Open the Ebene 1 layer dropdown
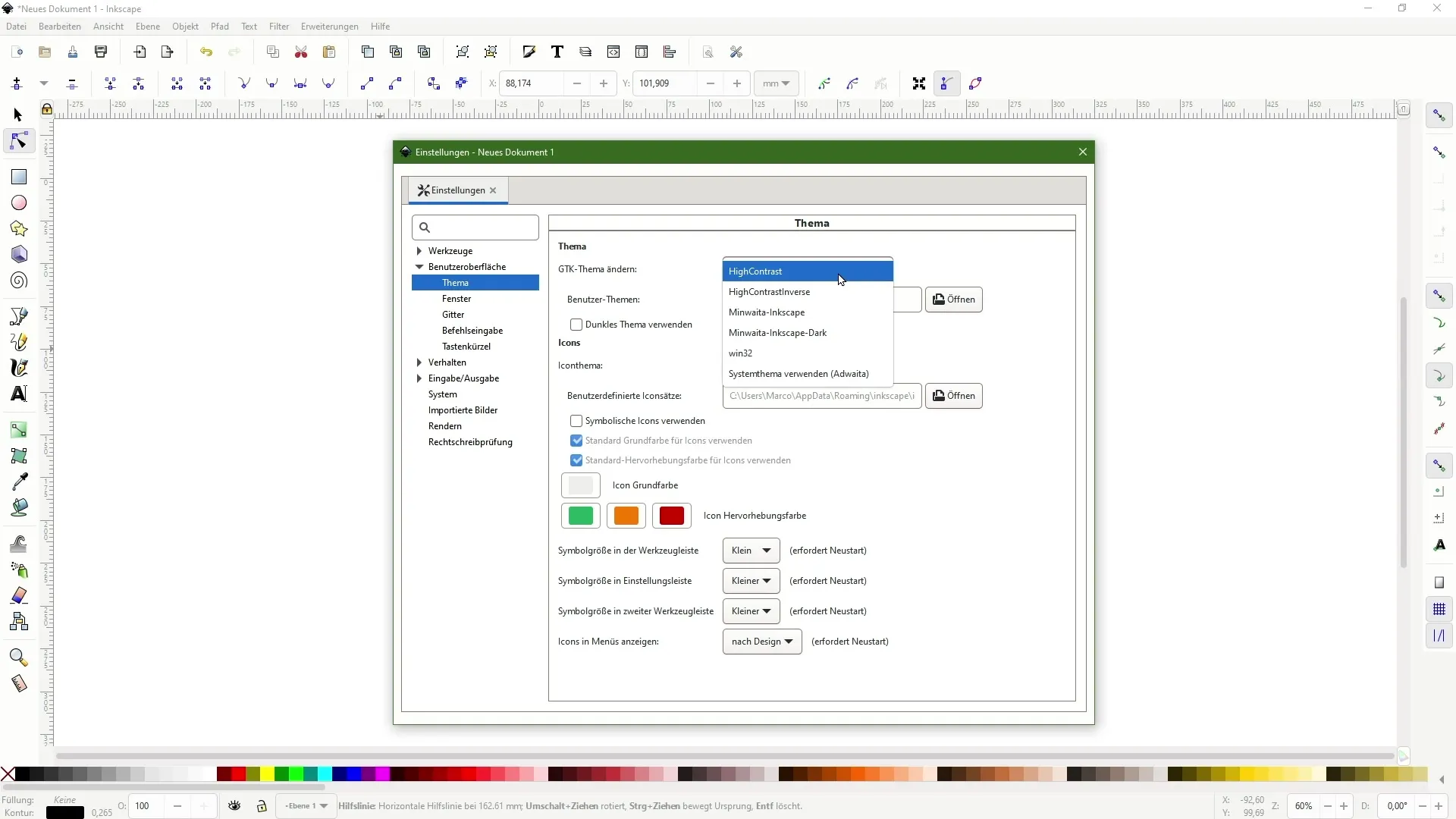Screen dimensions: 1456x819 coord(306,806)
